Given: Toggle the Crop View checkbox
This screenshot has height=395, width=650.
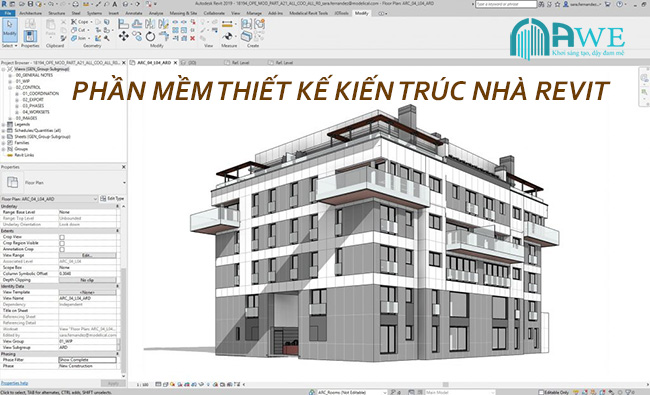Looking at the screenshot, I should (x=62, y=237).
